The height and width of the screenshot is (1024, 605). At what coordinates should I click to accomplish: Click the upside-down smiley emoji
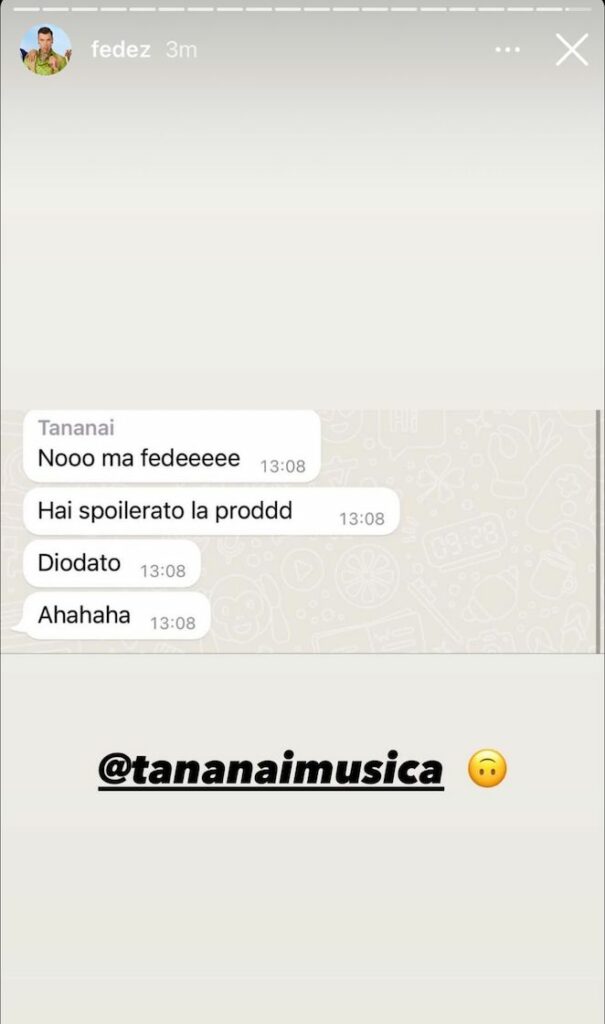pos(487,768)
